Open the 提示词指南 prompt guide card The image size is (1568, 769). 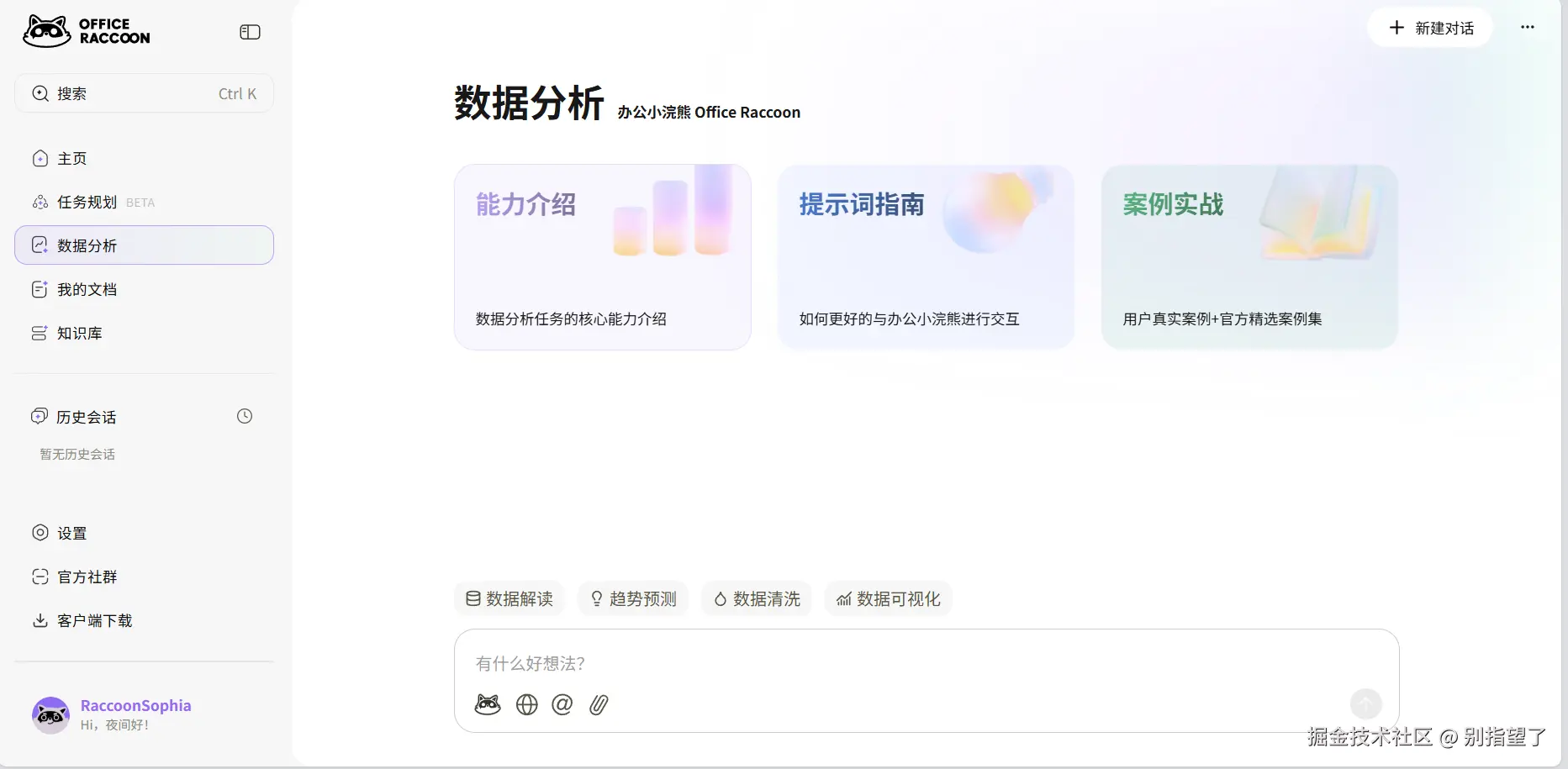(926, 257)
